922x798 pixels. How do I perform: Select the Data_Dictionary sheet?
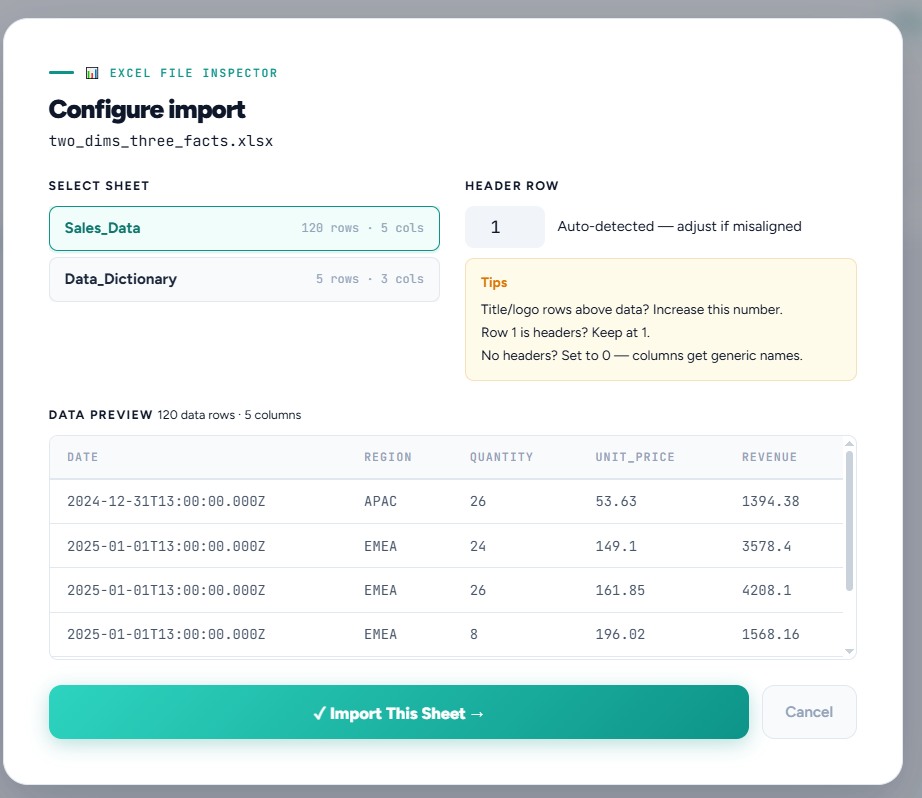[x=244, y=279]
